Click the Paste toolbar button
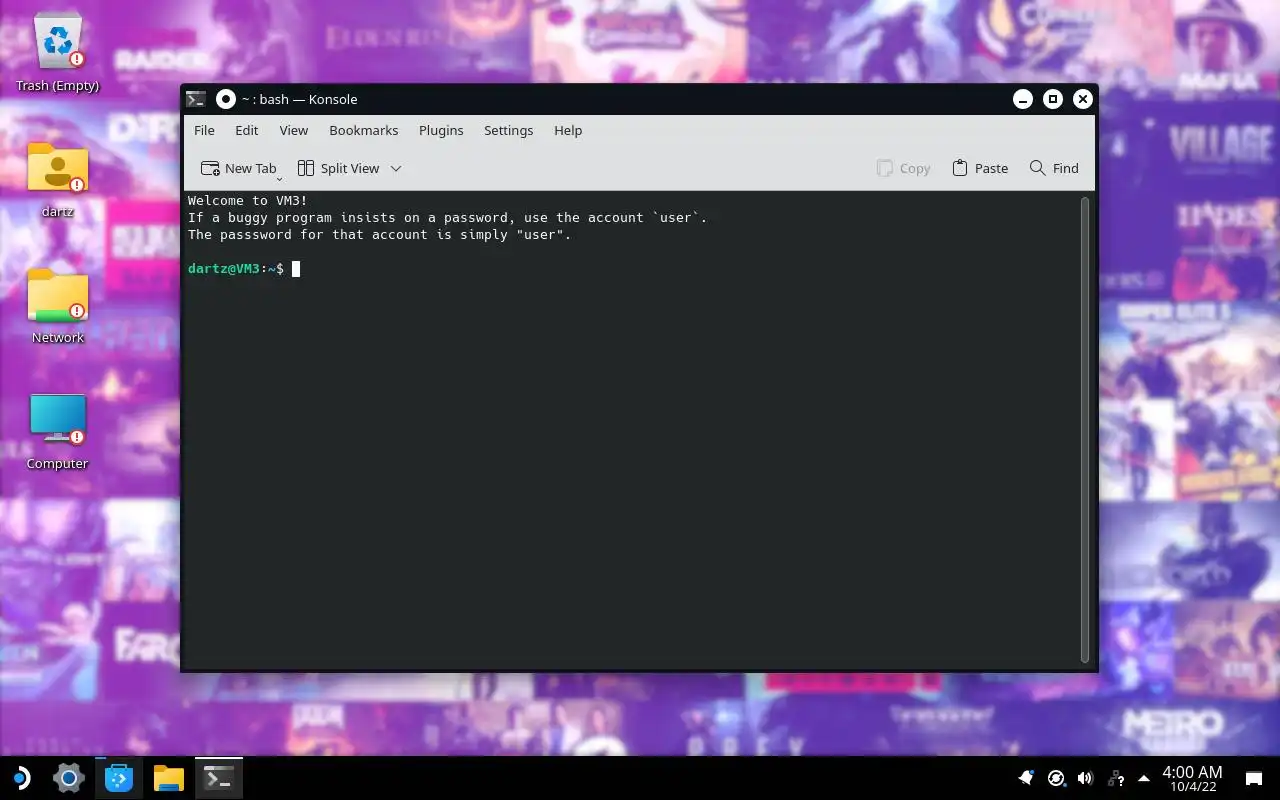Viewport: 1280px width, 800px height. (980, 168)
